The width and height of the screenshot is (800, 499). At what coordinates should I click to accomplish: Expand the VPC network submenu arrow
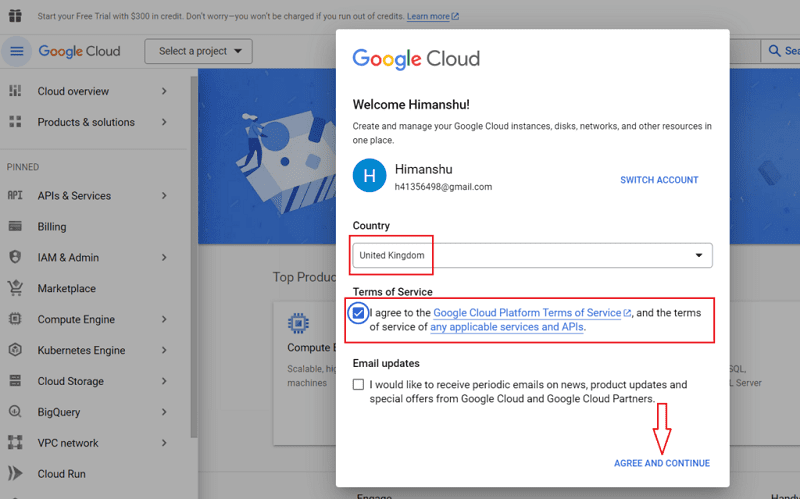click(x=164, y=442)
